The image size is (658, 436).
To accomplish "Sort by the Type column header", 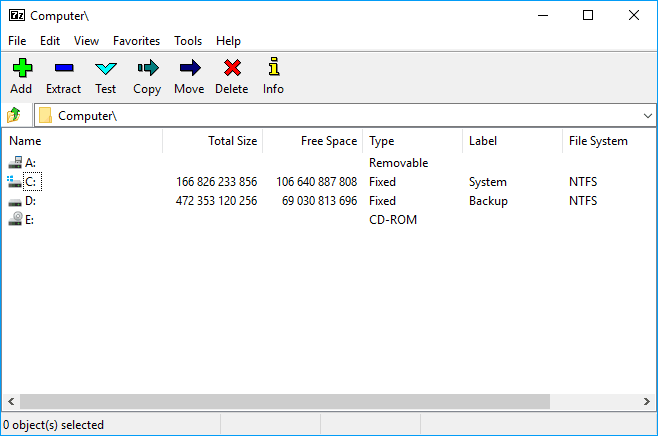I will [413, 141].
